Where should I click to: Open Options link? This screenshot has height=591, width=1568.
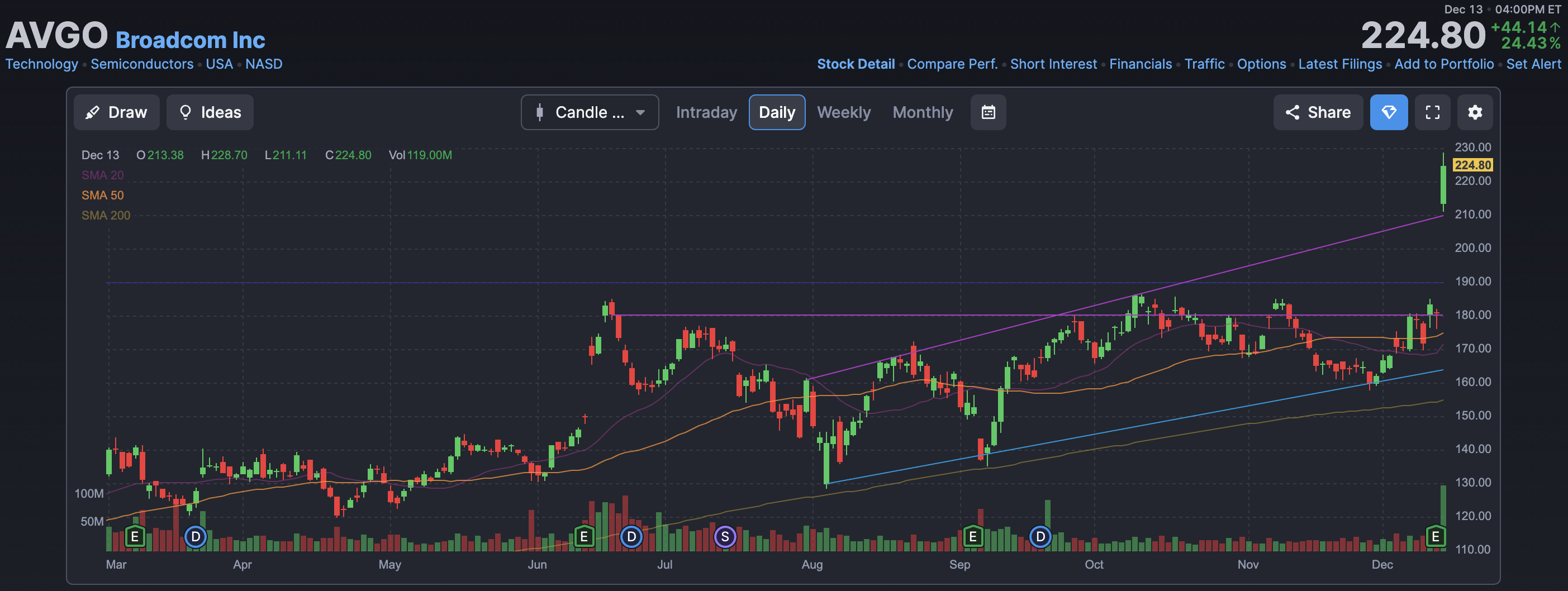(x=1261, y=64)
